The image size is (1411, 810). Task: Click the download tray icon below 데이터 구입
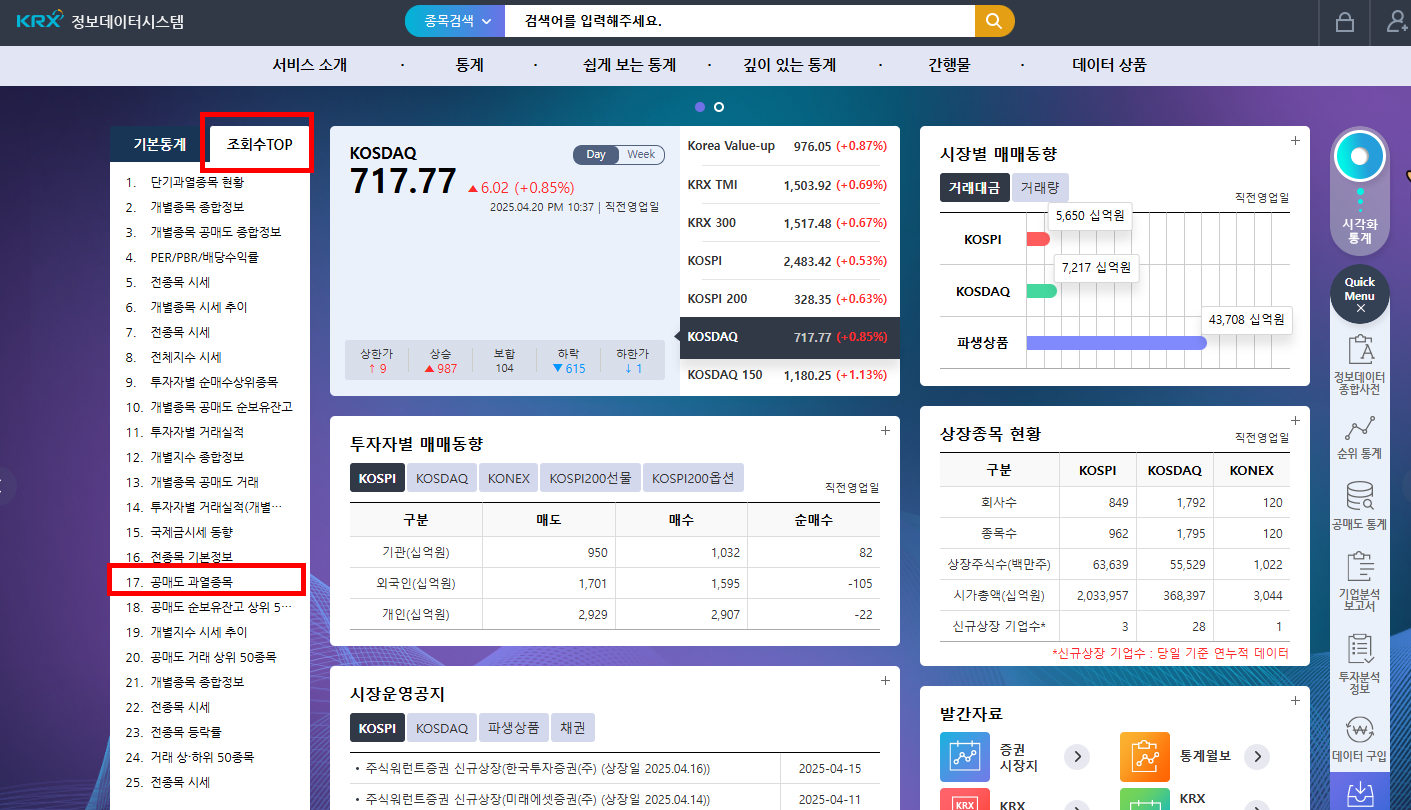point(1360,794)
